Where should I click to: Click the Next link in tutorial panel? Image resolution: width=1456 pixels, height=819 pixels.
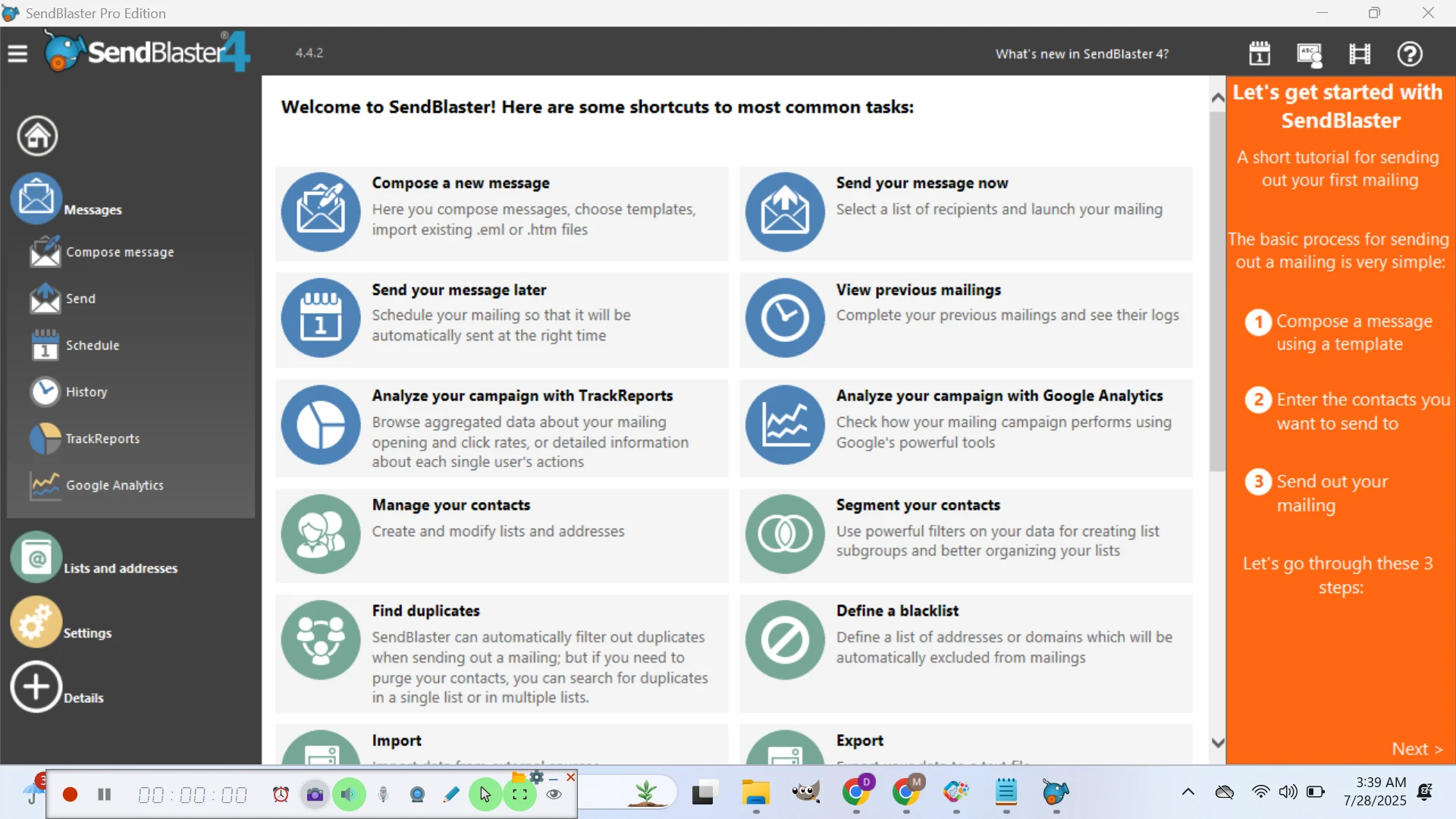[1417, 749]
